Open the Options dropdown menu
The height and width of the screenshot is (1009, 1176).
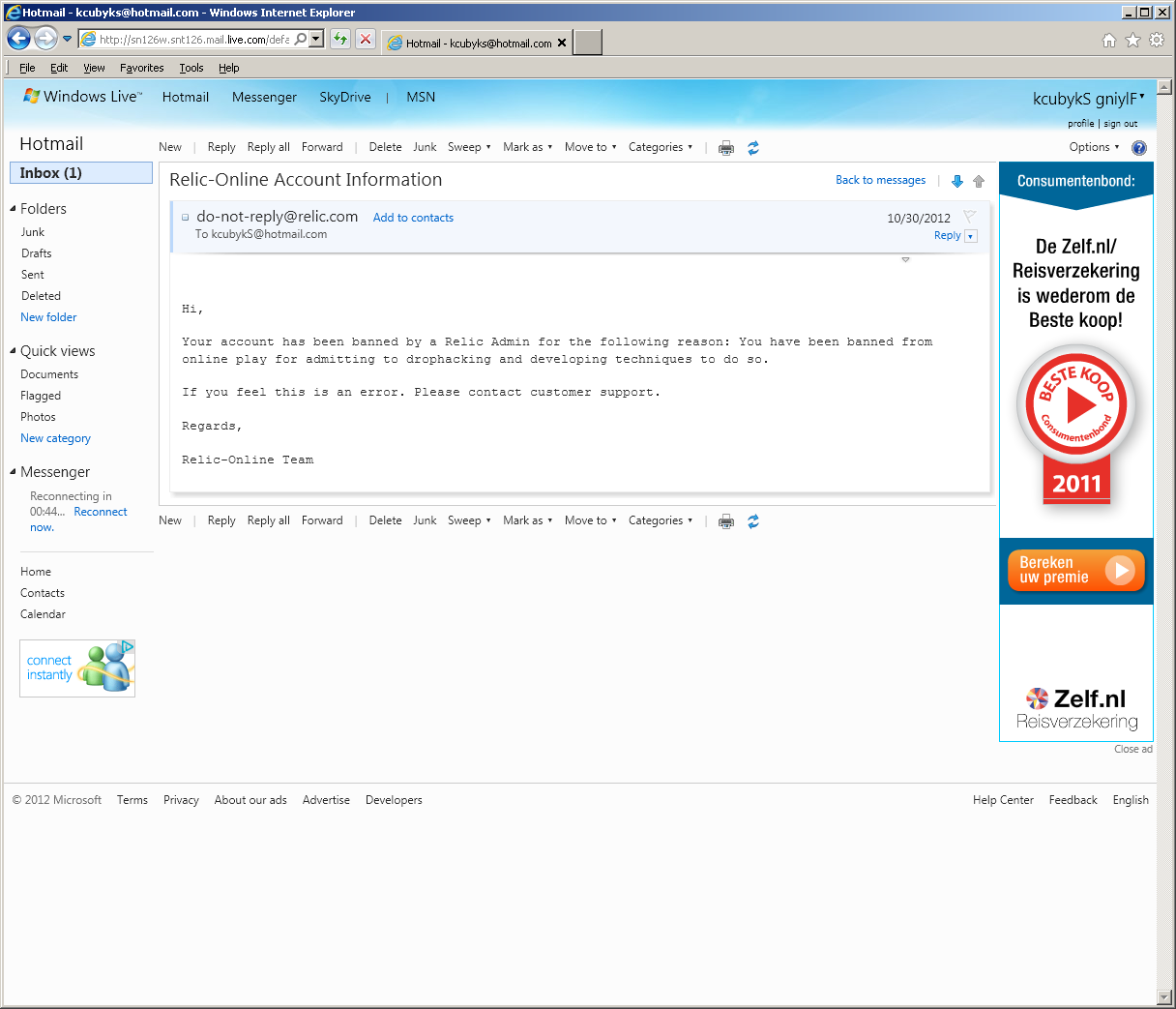(1094, 147)
